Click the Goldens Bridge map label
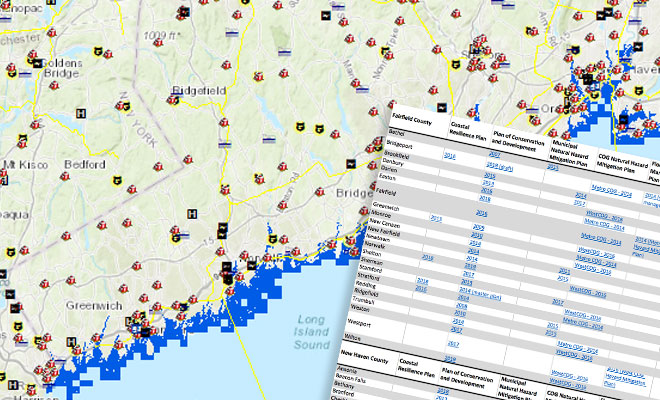This screenshot has height=400, width=660. click(x=62, y=68)
